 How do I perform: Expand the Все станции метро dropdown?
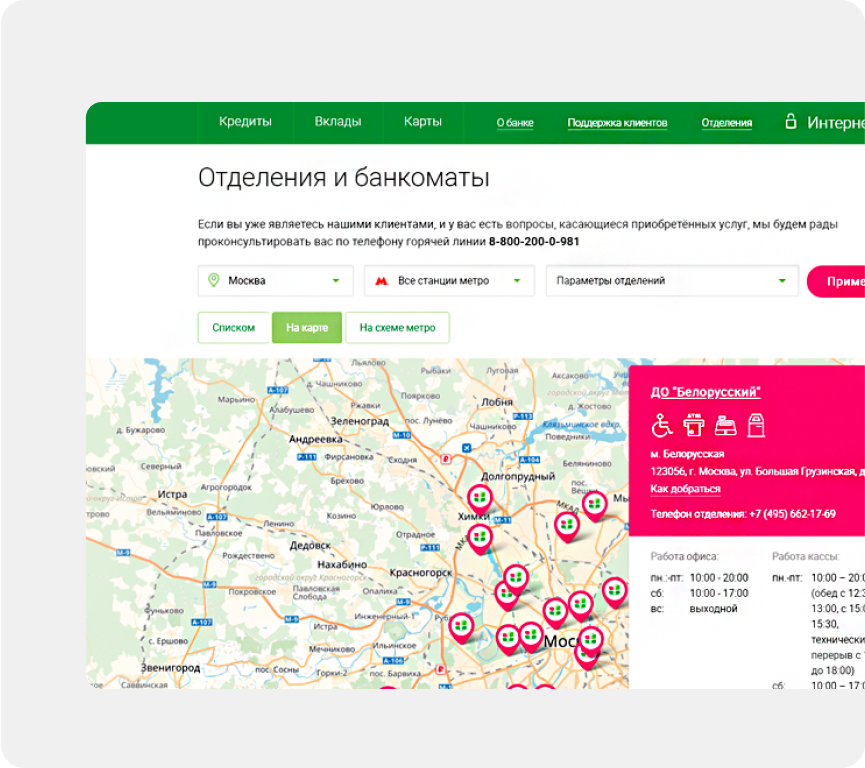449,281
